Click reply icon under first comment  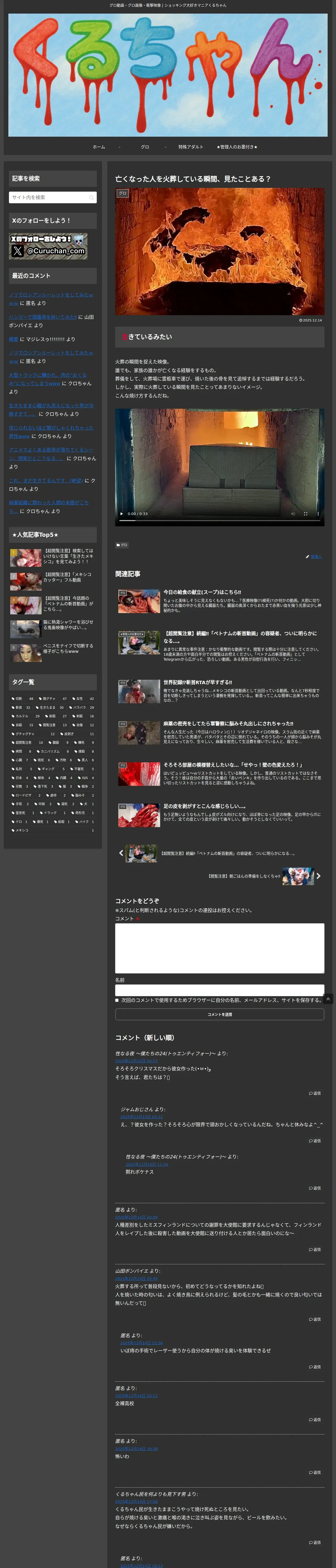pos(315,1093)
